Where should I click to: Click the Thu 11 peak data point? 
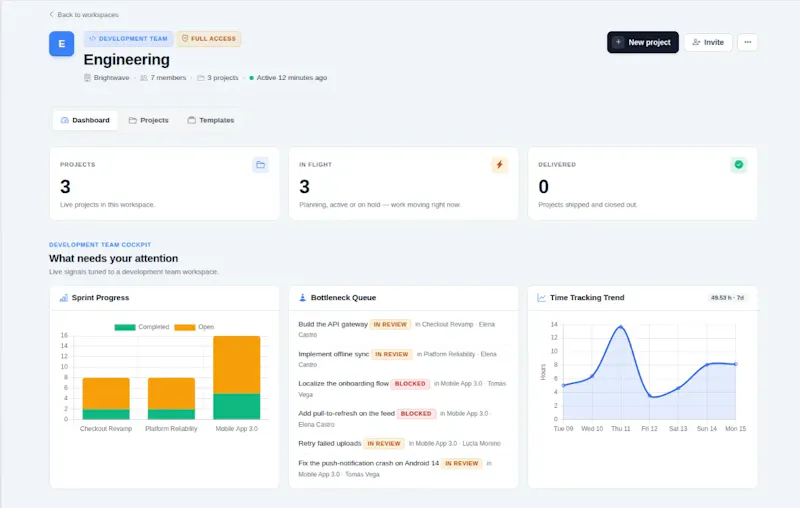coord(621,326)
